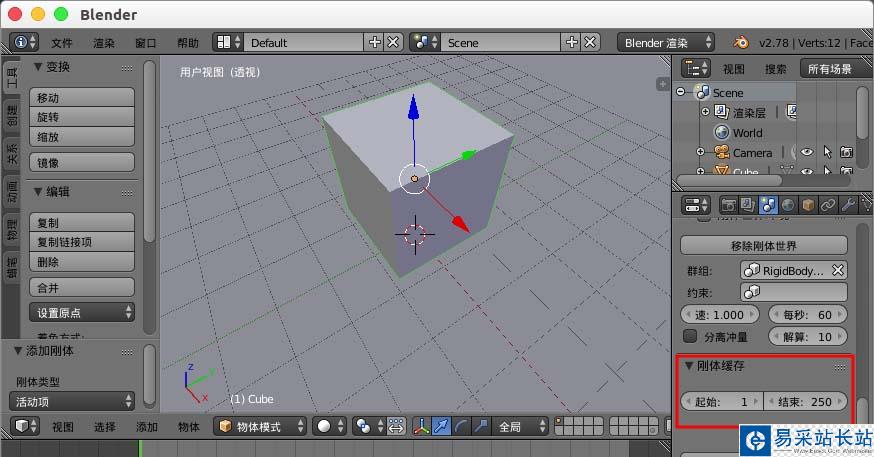Open the Info editor type selector
Image resolution: width=874 pixels, height=457 pixels.
click(x=24, y=42)
